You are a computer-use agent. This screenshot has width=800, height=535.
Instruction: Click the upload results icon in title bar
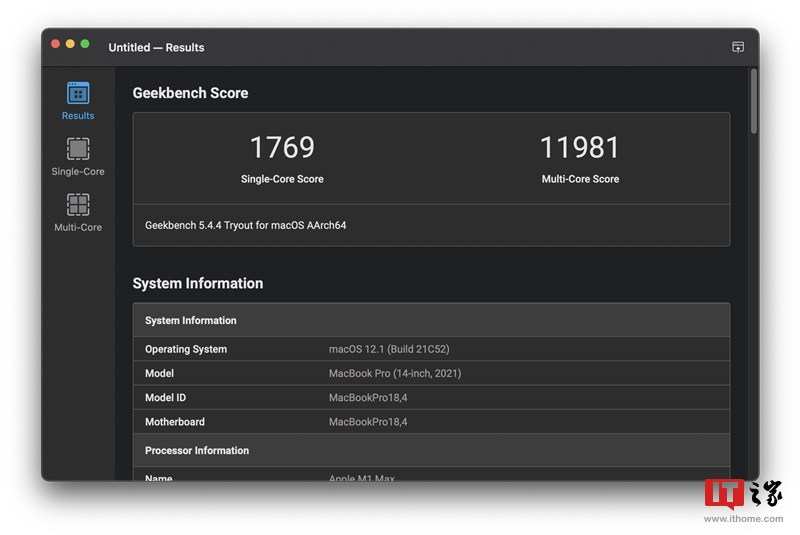[x=738, y=47]
